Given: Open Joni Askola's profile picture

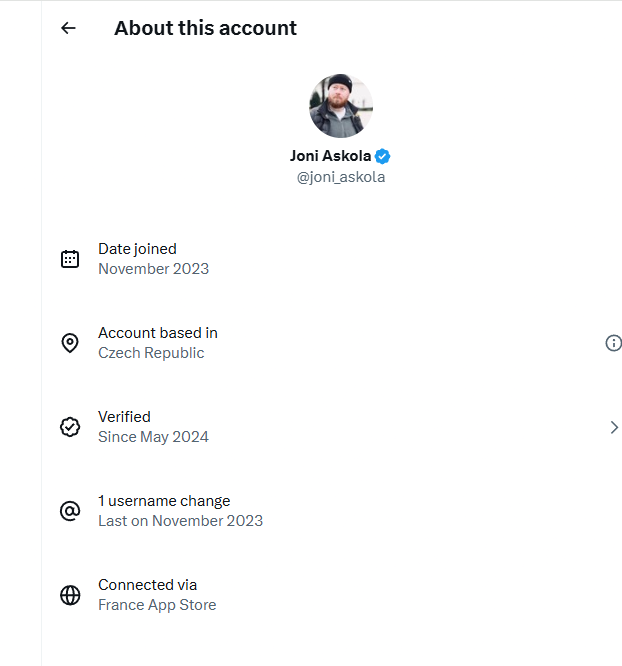Looking at the screenshot, I should (x=341, y=106).
